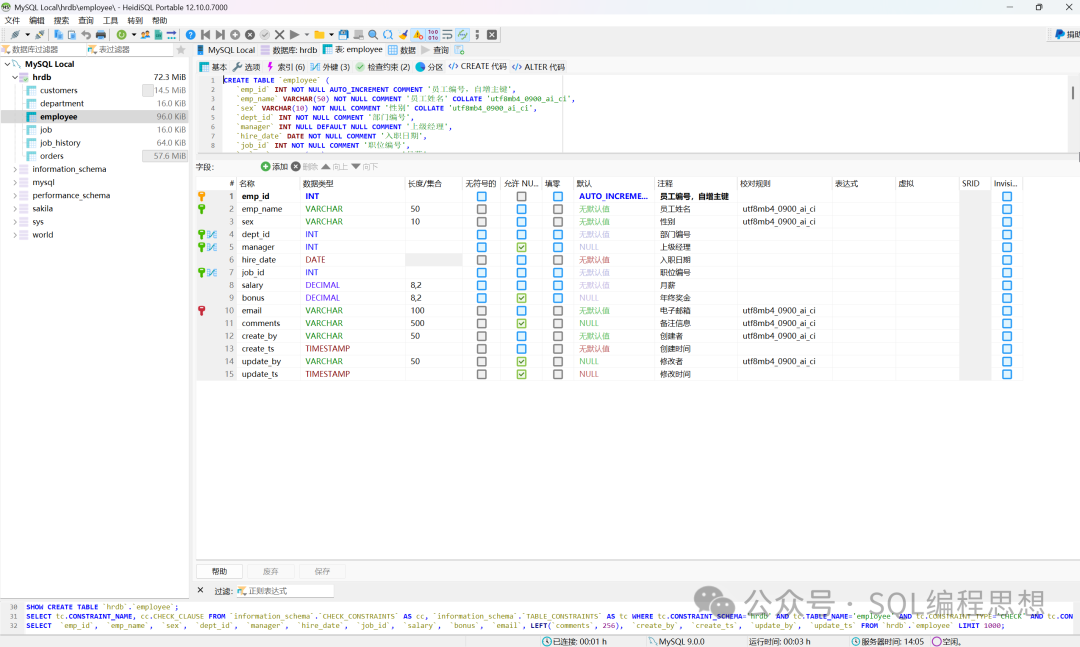Open the 工具 menu in the menu bar

click(x=110, y=20)
